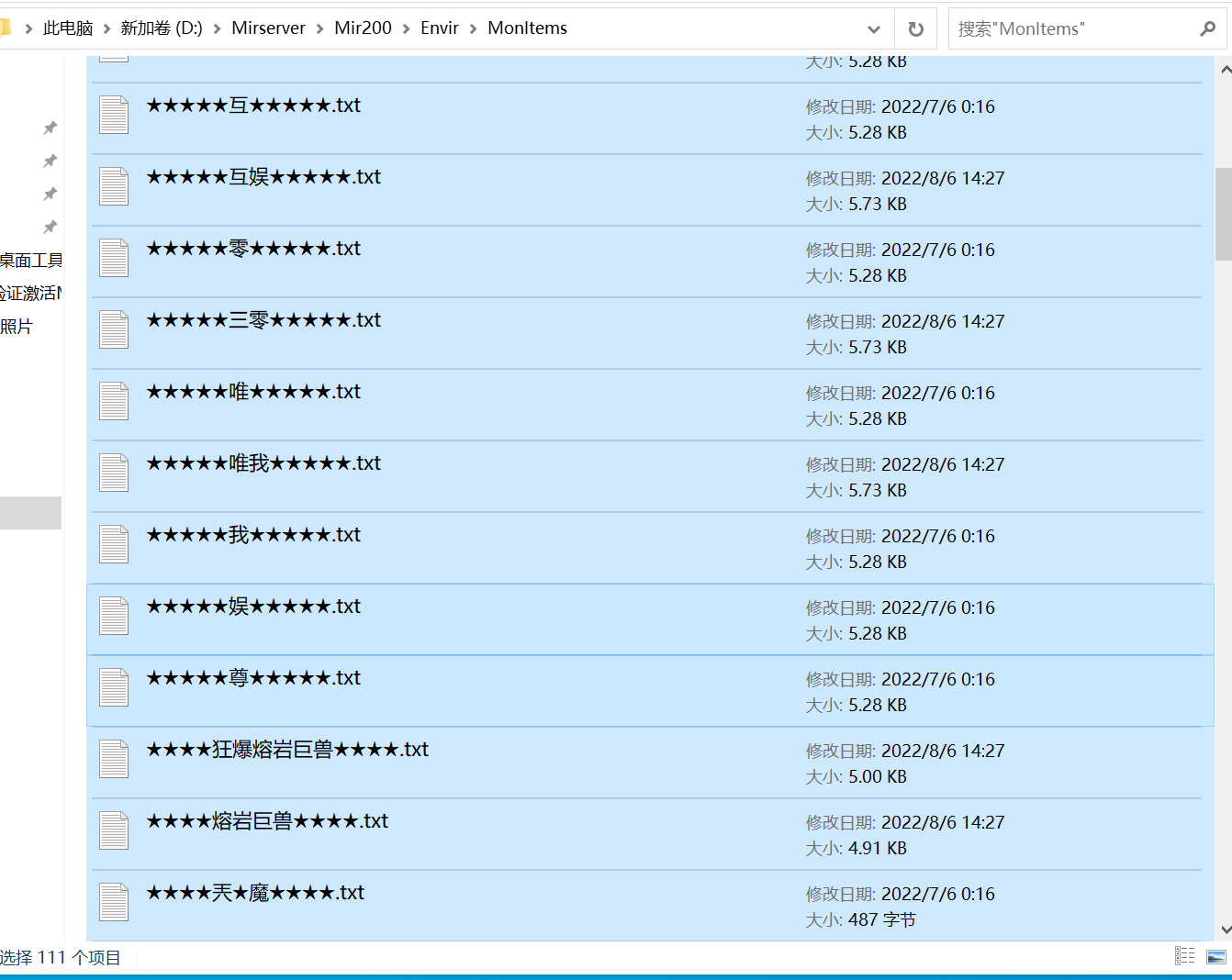Open 照片 in the navigation pane
1232x980 pixels.
click(x=17, y=327)
